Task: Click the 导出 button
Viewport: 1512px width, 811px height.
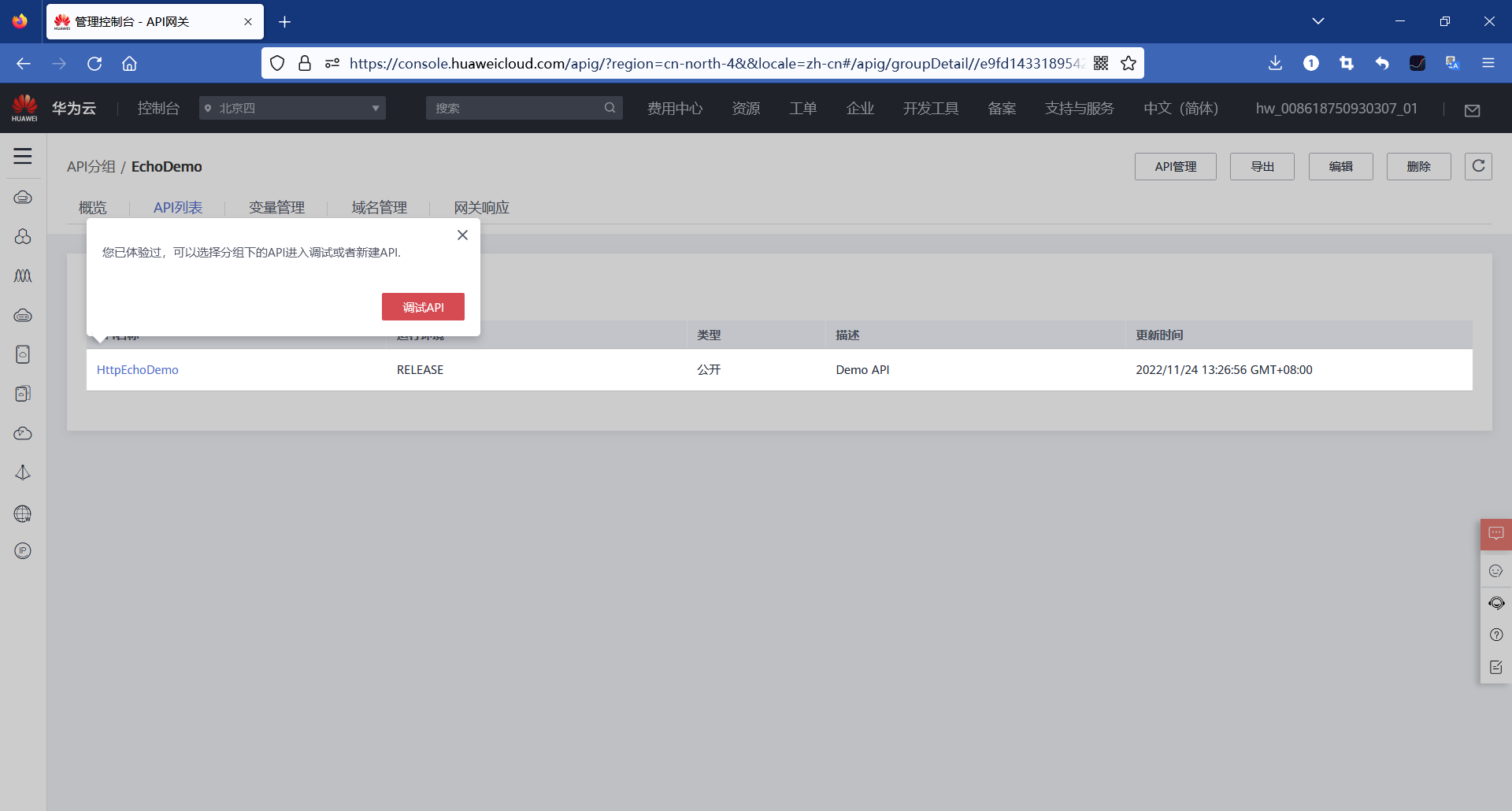Action: (x=1262, y=166)
